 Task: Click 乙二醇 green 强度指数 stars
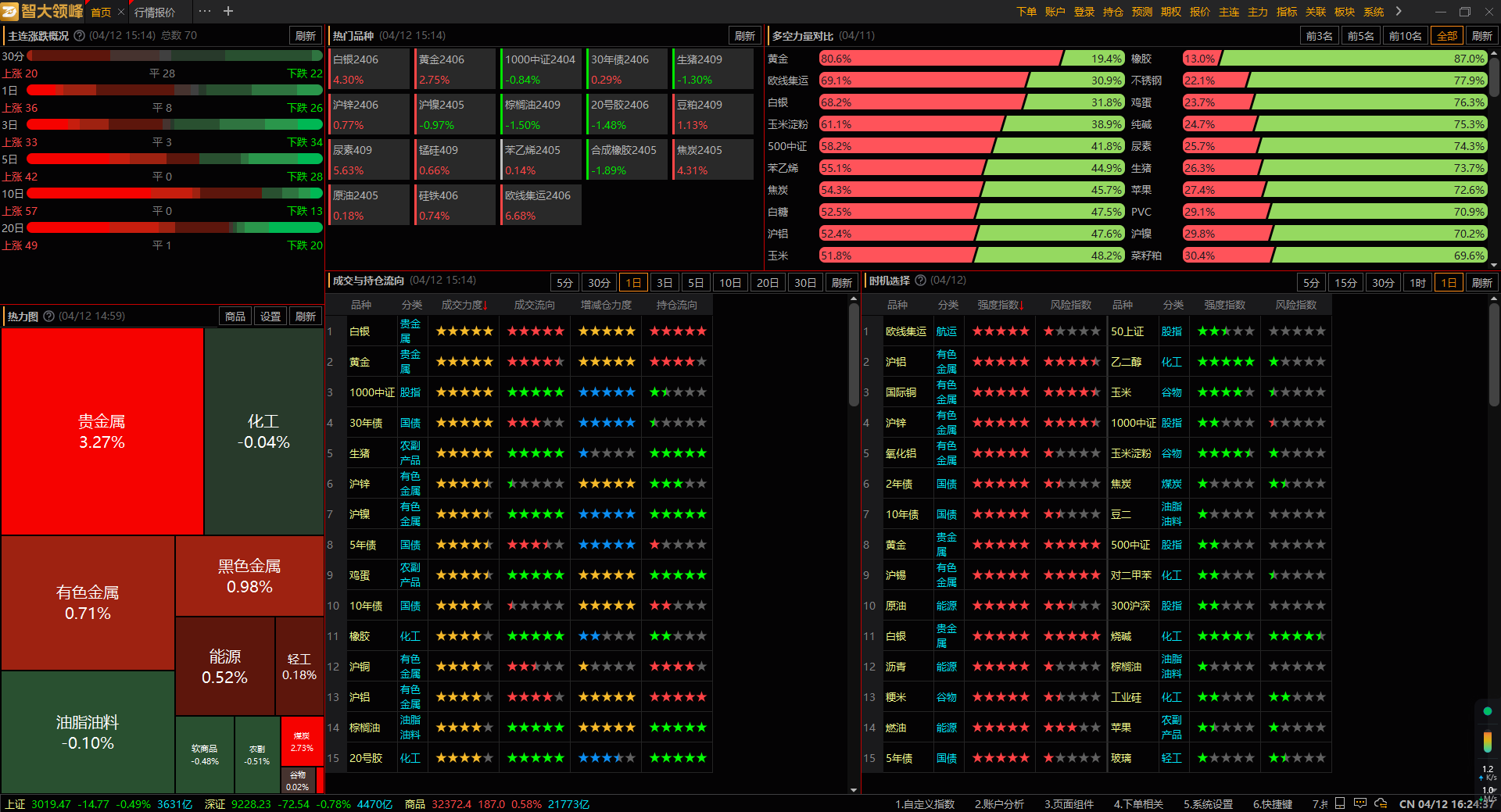point(1226,362)
